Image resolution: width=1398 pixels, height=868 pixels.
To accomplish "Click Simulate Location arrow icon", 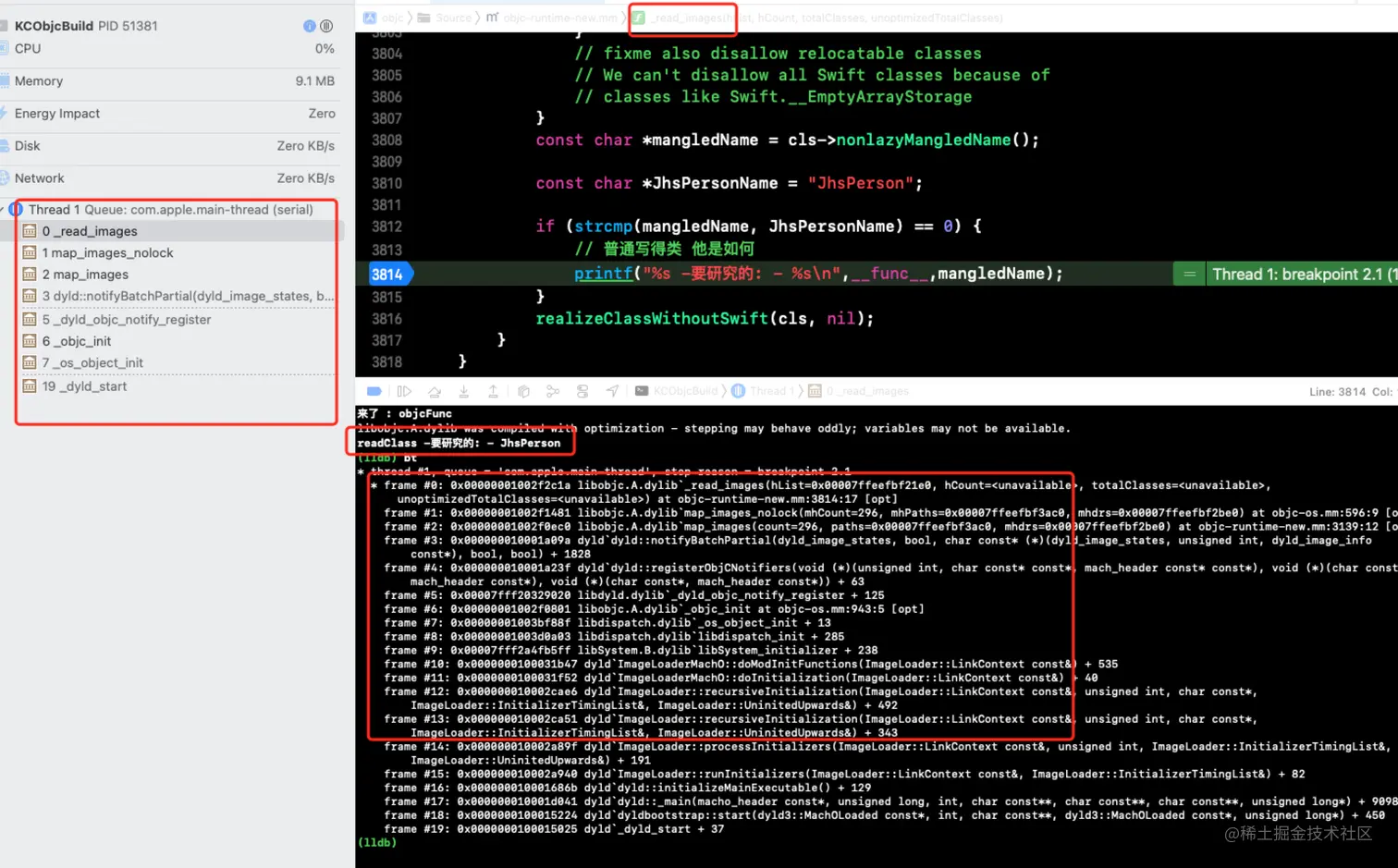I will pos(612,391).
